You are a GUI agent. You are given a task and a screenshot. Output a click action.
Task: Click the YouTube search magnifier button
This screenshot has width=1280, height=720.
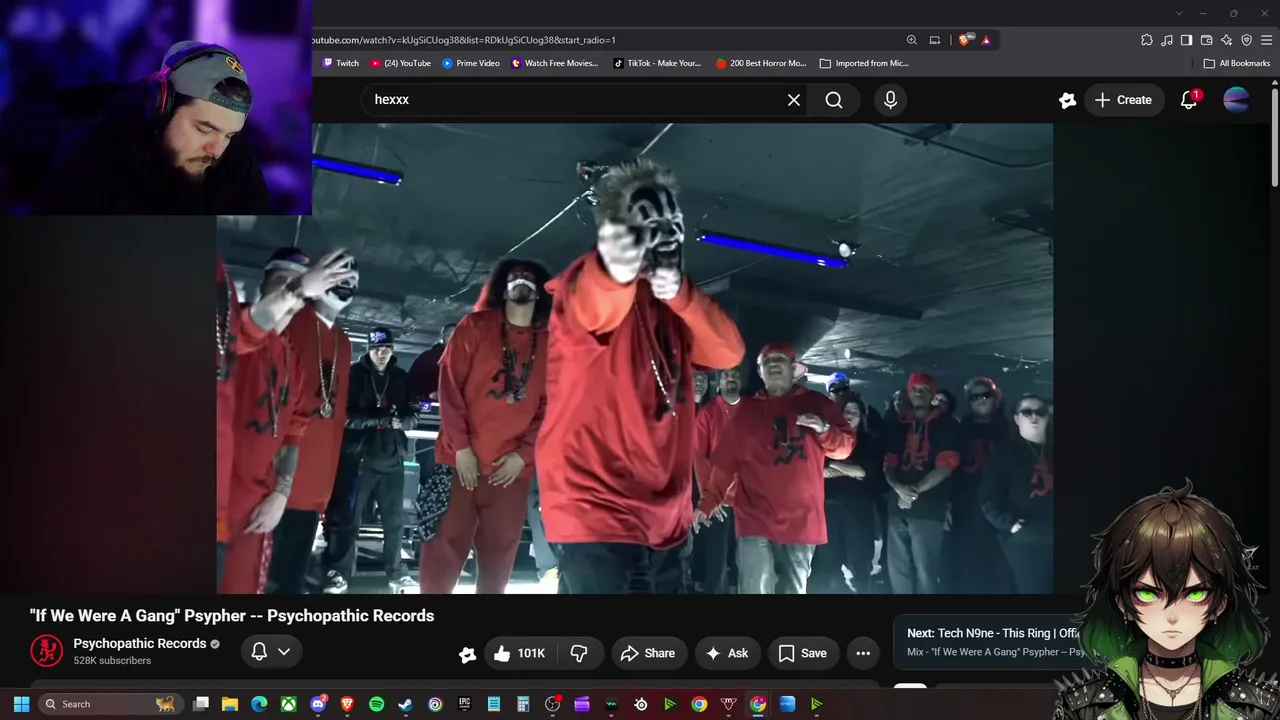point(834,100)
